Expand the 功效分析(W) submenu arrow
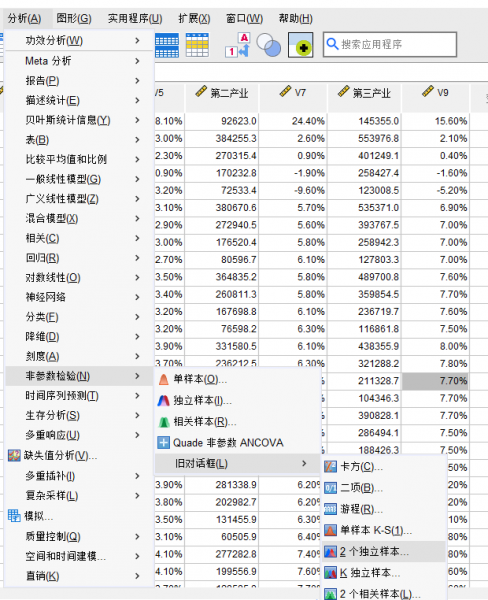 [x=137, y=40]
